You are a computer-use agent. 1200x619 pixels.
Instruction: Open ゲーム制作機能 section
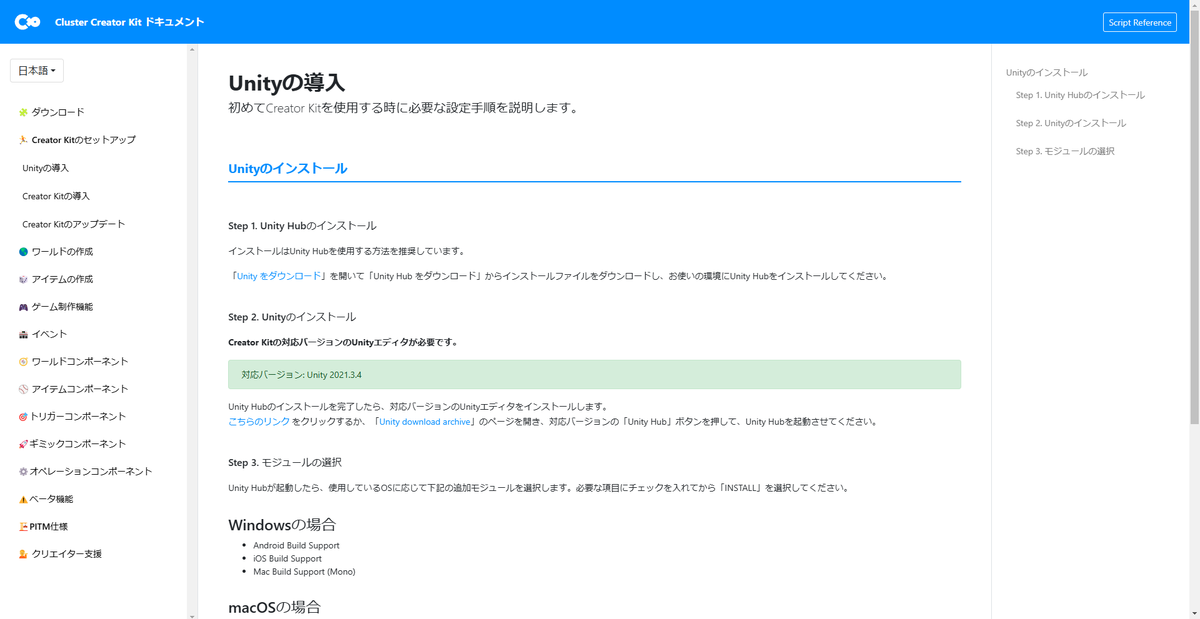pos(62,307)
